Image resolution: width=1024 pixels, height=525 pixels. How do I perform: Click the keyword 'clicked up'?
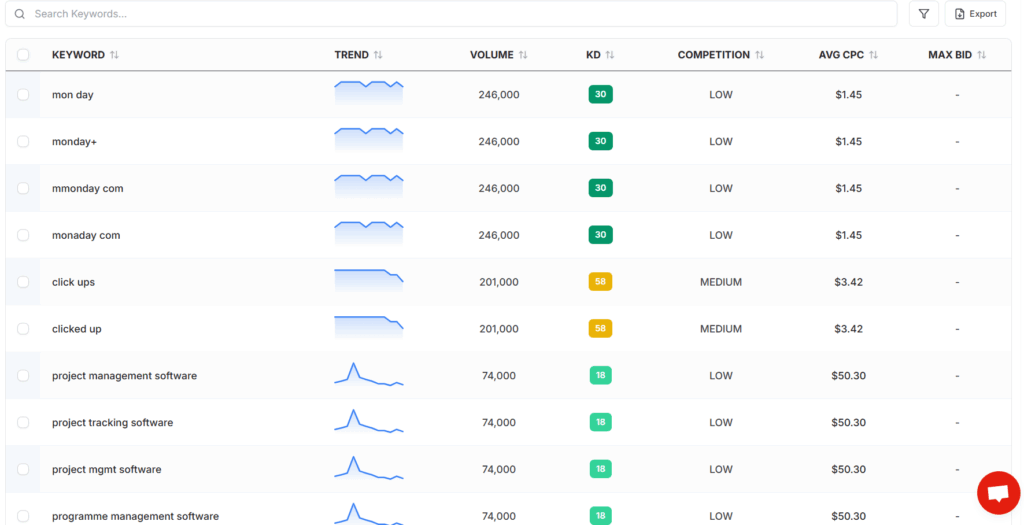tap(76, 329)
